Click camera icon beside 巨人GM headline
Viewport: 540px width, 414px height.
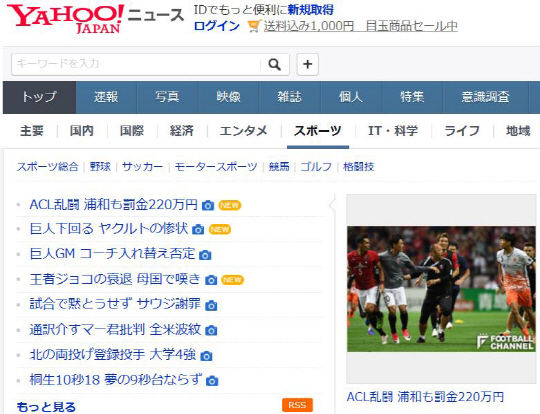pyautogui.click(x=205, y=255)
